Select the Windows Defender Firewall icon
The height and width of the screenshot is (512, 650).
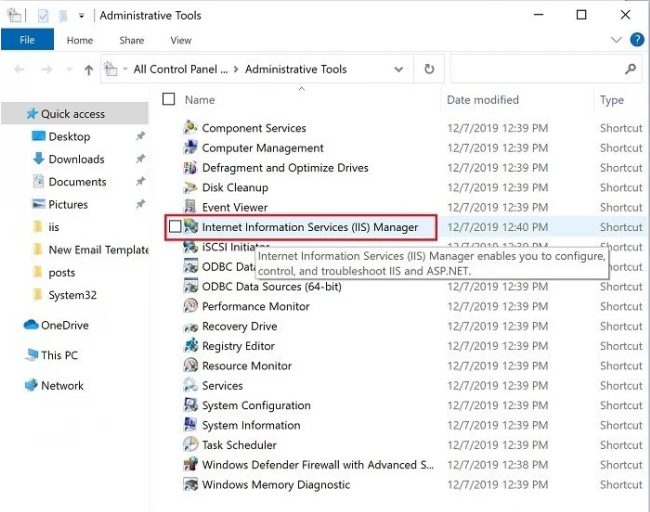(x=190, y=464)
